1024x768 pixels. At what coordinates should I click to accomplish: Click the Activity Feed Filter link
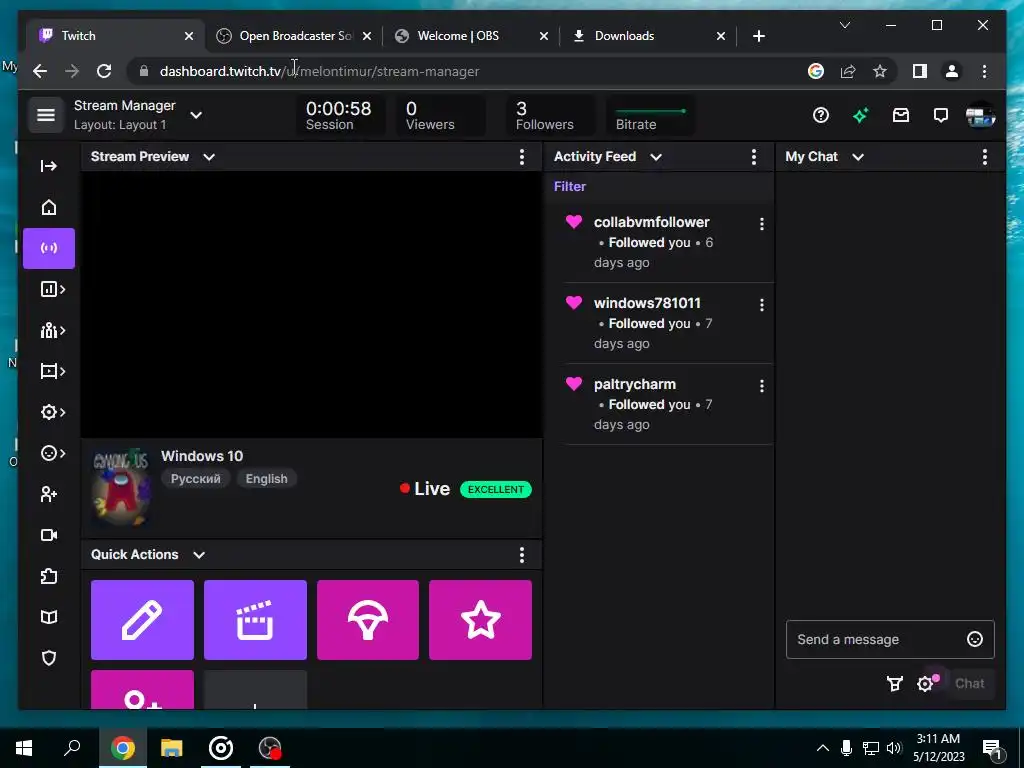(569, 186)
